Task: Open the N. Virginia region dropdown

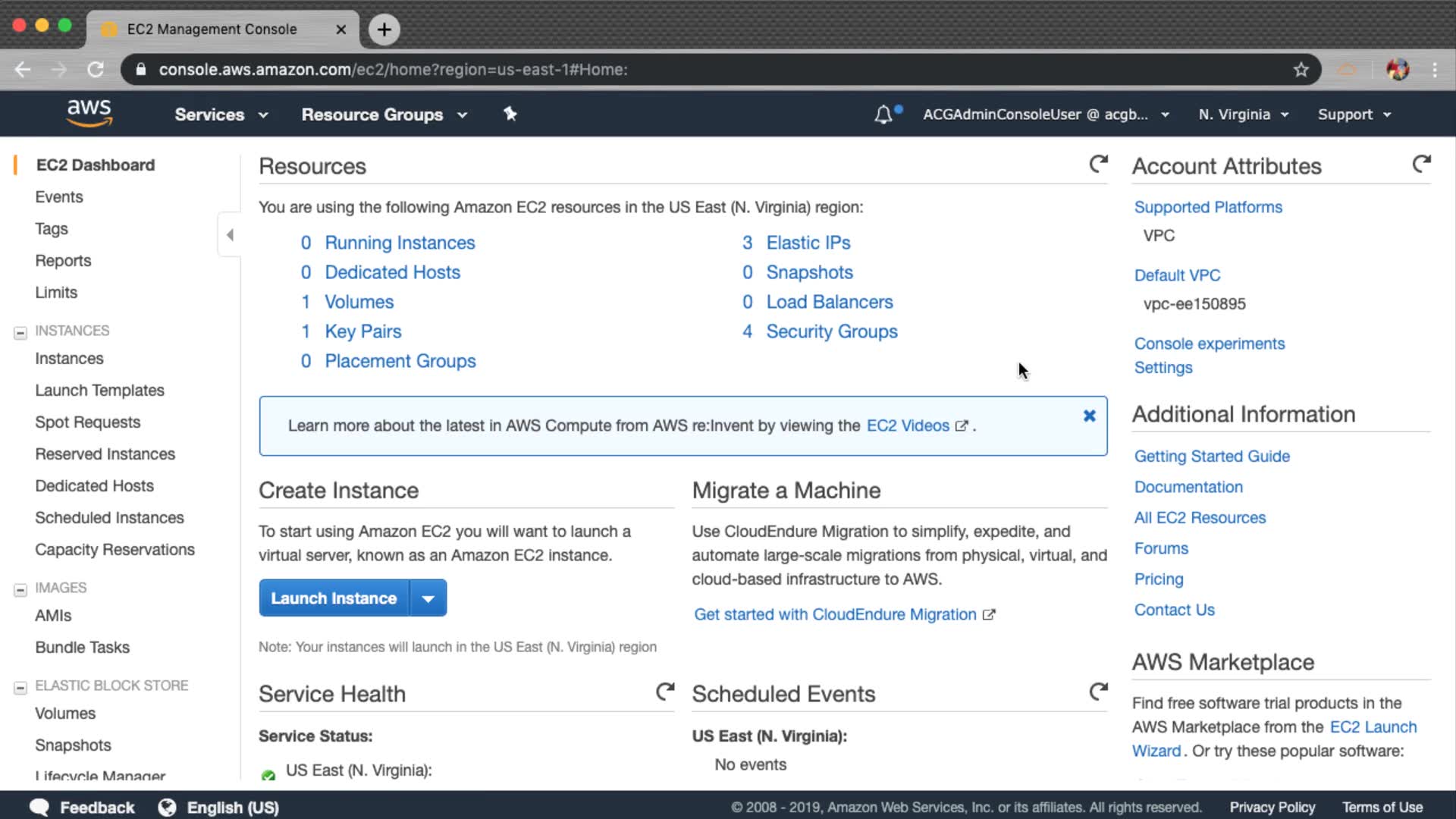Action: (1243, 115)
